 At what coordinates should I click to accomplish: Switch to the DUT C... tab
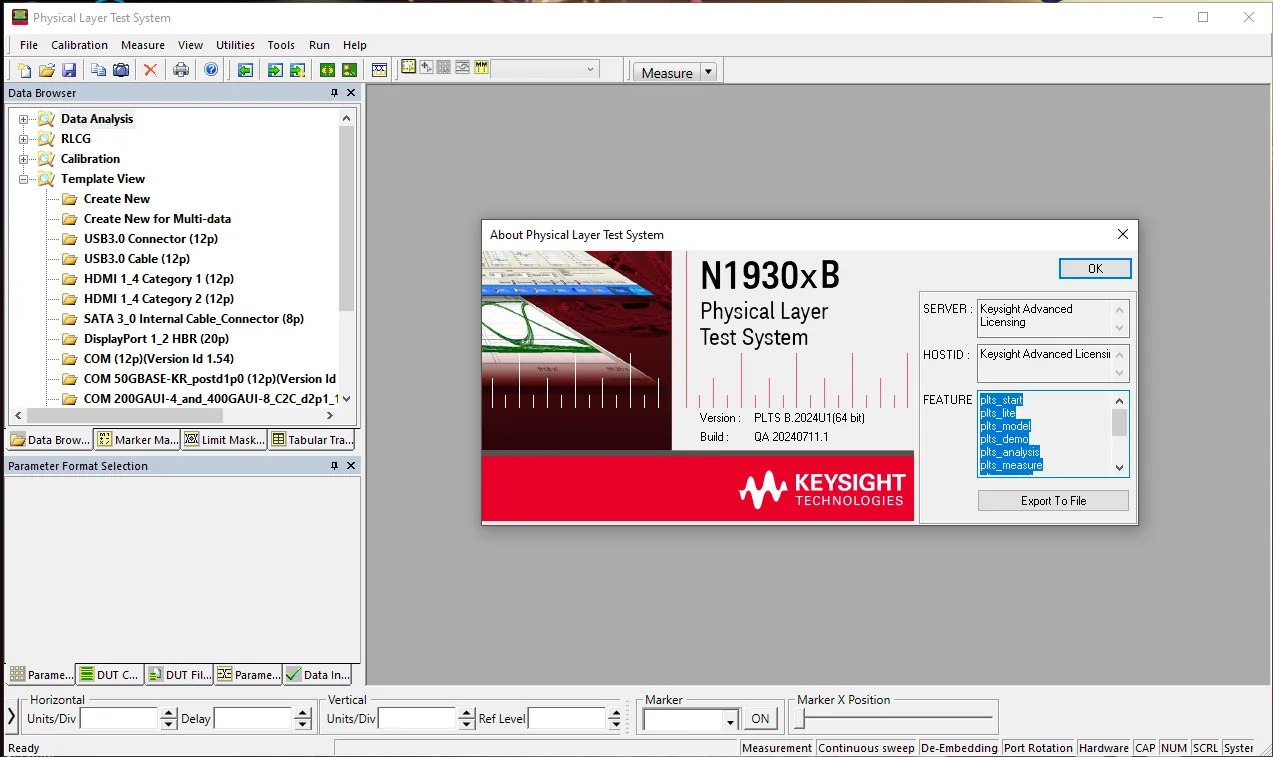(110, 675)
